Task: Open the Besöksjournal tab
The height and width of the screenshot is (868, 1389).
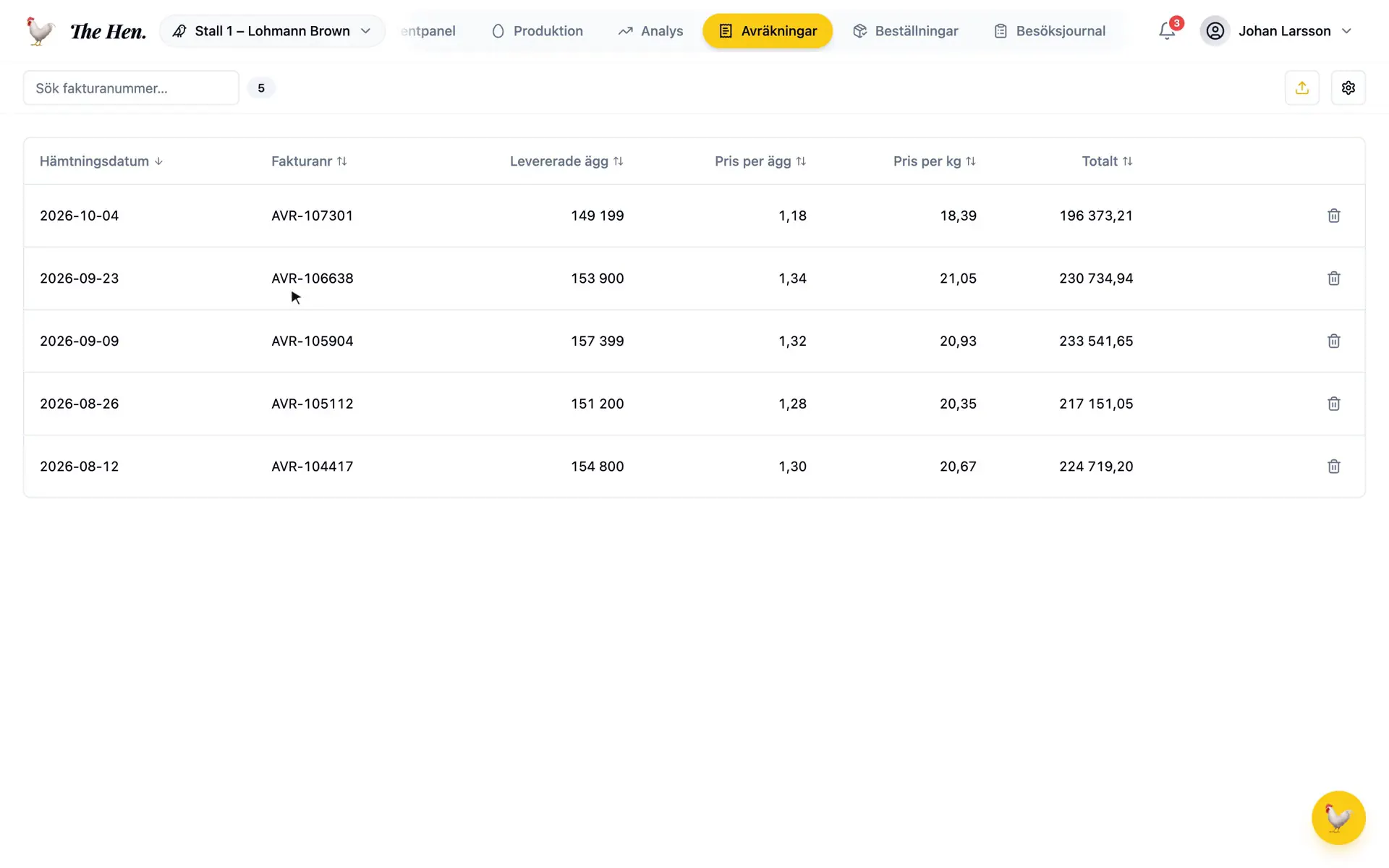Action: [1049, 30]
